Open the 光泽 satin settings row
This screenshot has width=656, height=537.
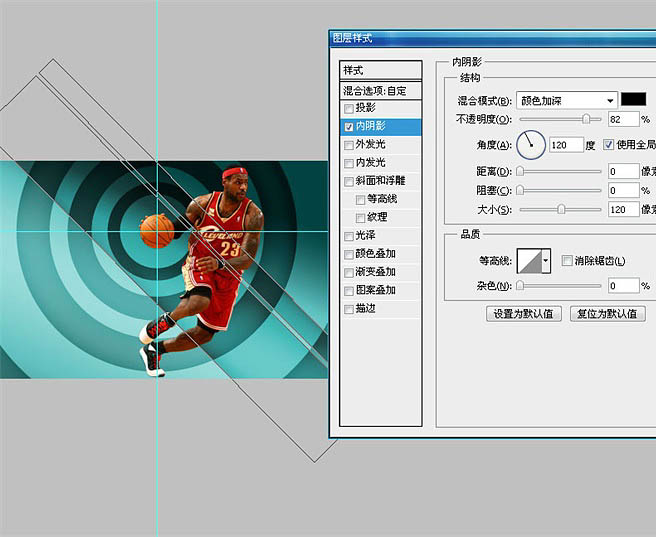380,236
